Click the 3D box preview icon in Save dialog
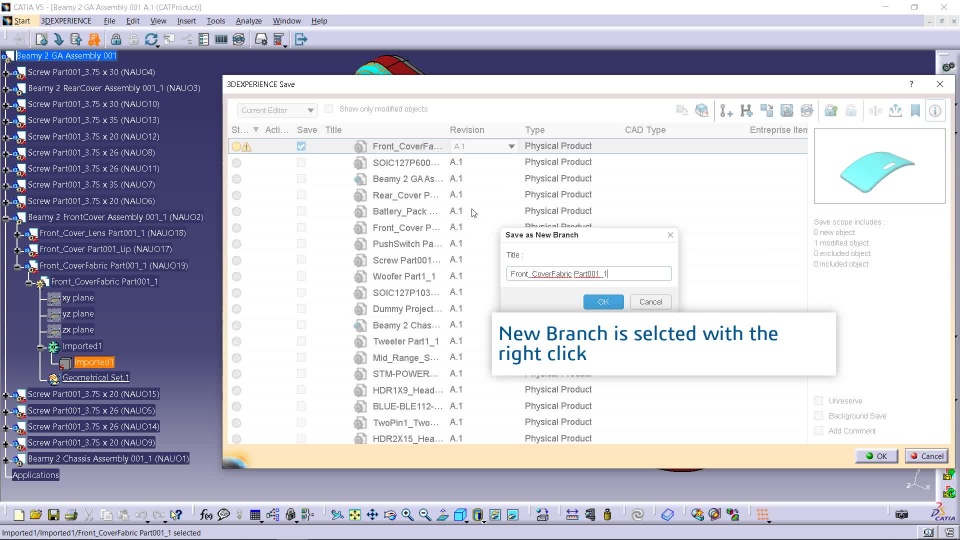The image size is (960, 540). point(702,111)
